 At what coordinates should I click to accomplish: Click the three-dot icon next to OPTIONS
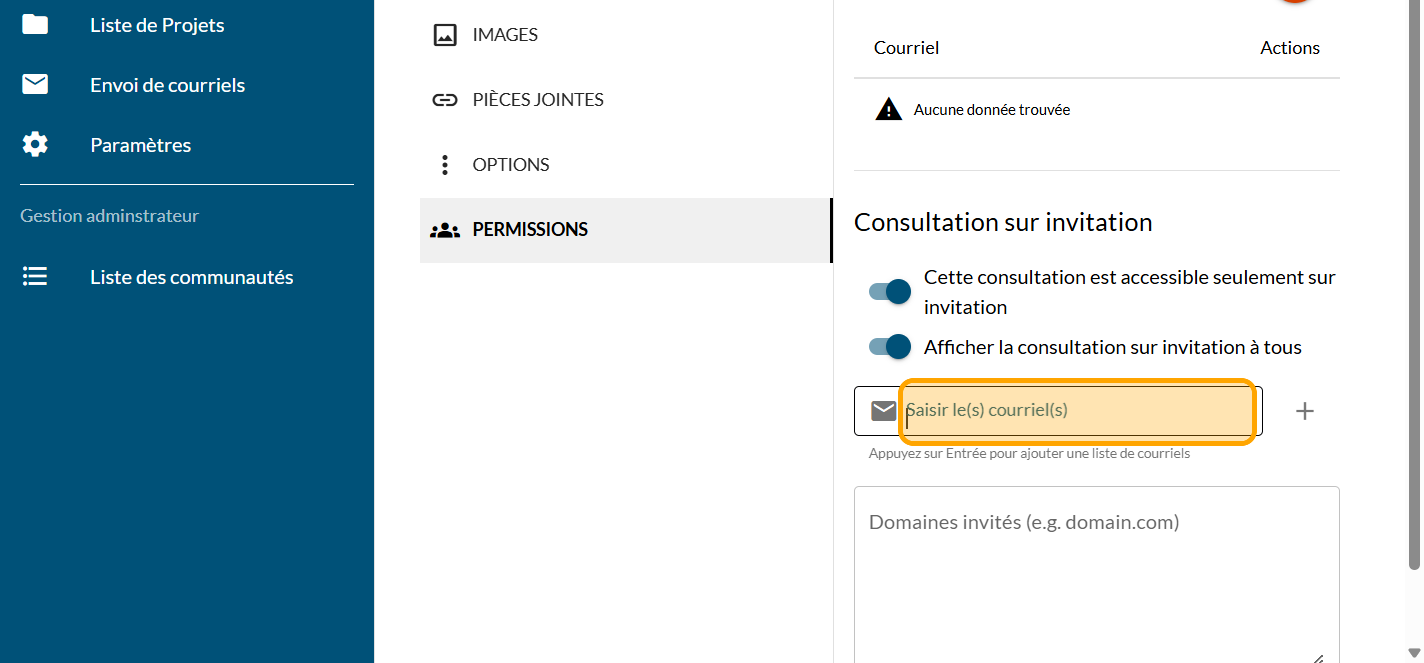coord(445,165)
